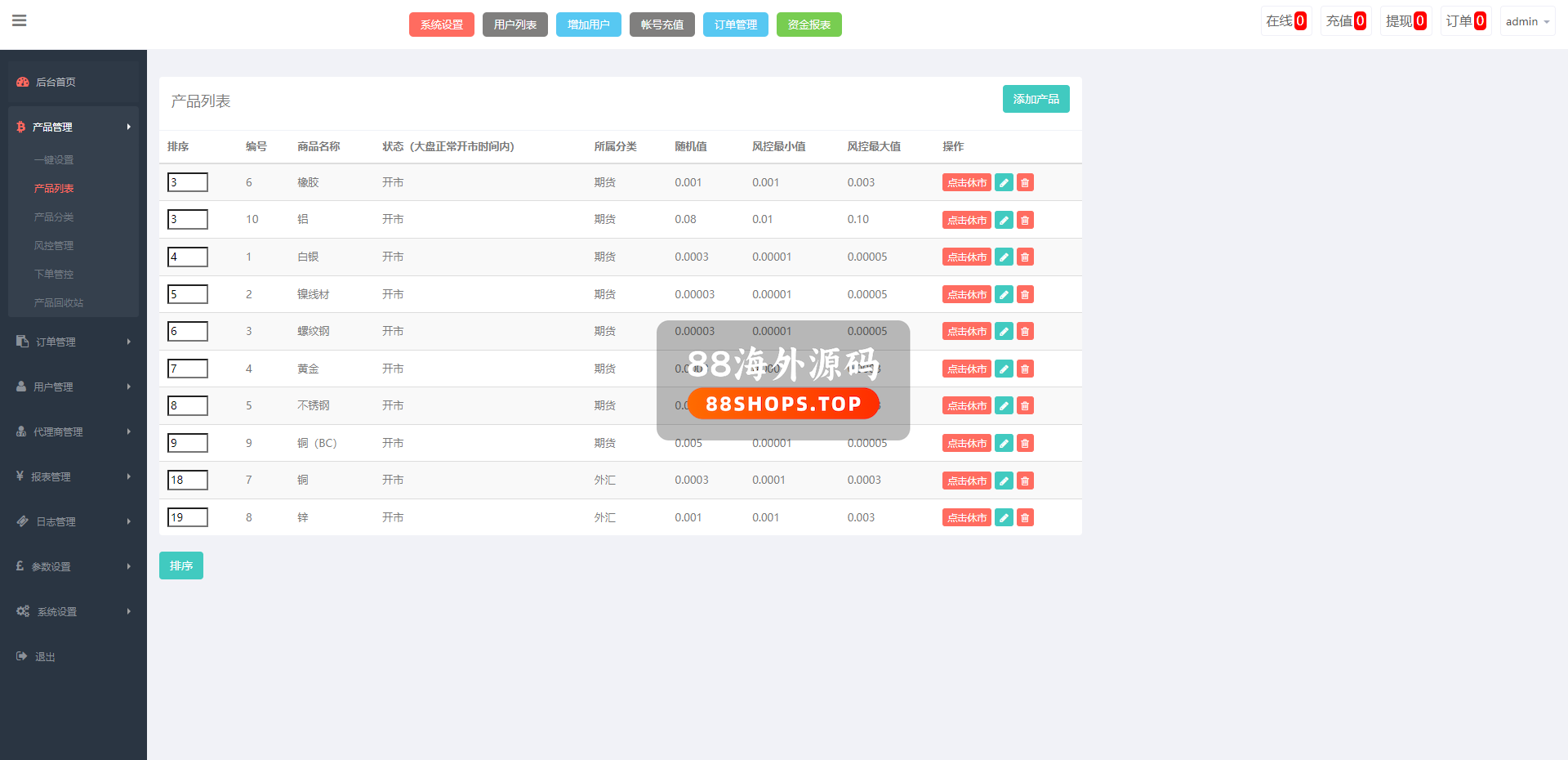Click the sort order field containing 18
Viewport: 1568px width, 760px height.
click(x=188, y=480)
